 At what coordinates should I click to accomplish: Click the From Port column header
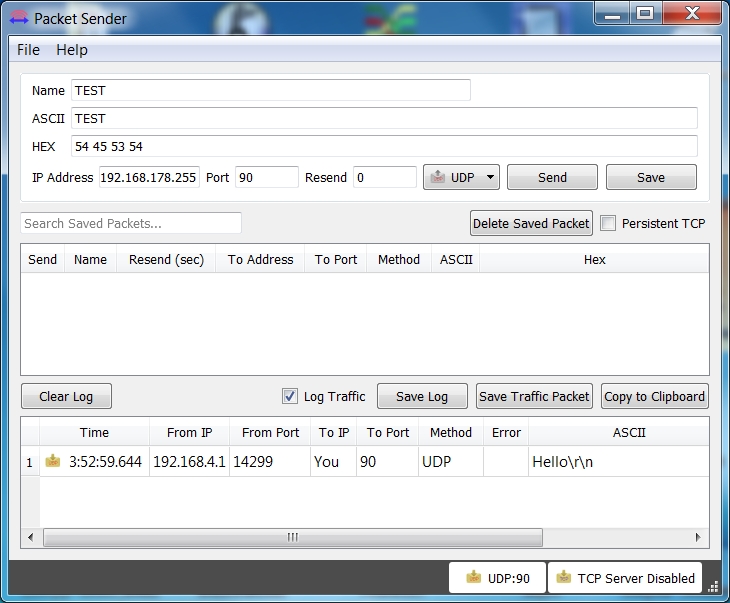click(x=270, y=433)
